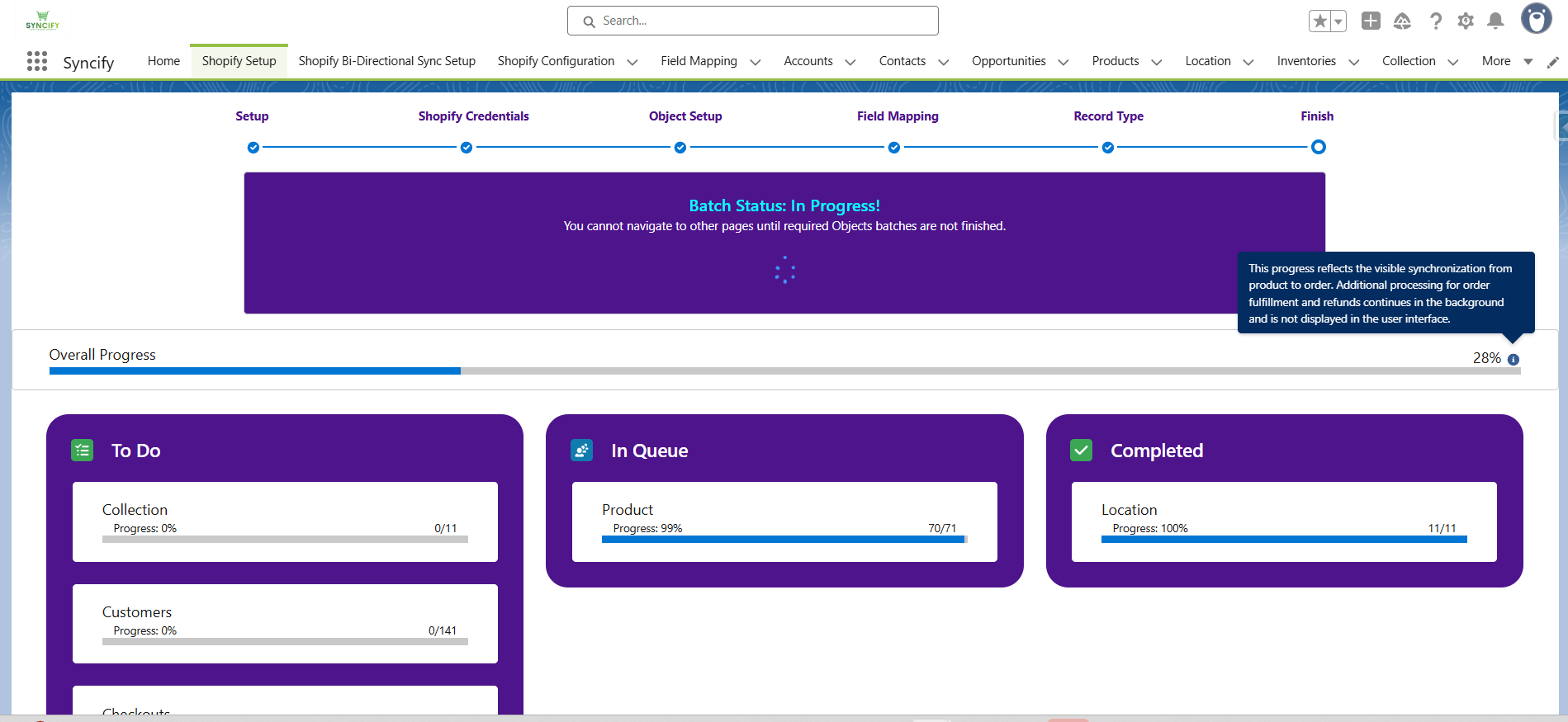
Task: Click the Product progress bar
Action: coord(784,539)
